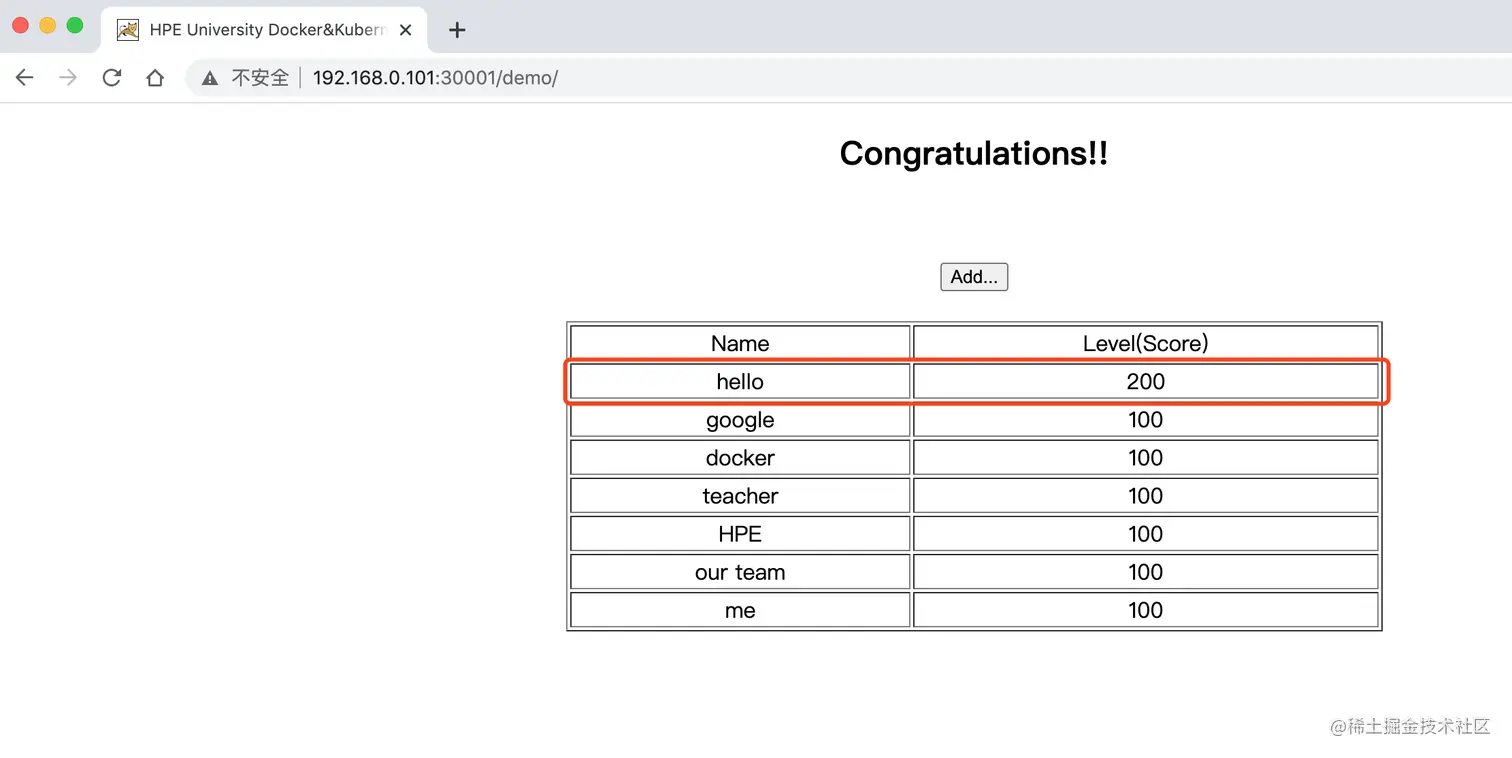The width and height of the screenshot is (1512, 758).
Task: Select the 200 score cell
Action: pos(1146,381)
